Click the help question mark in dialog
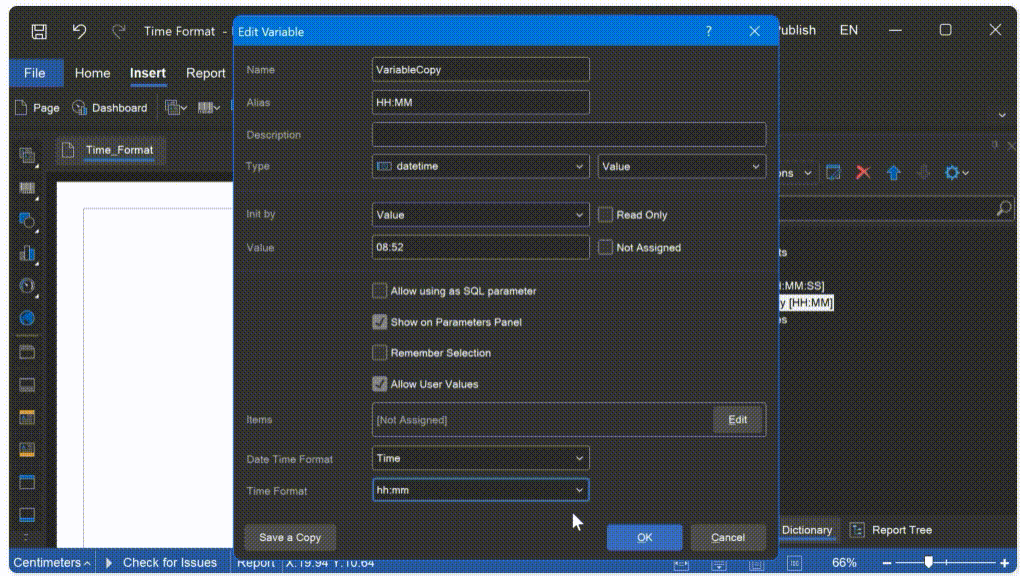The width and height of the screenshot is (1020, 576). coord(709,31)
